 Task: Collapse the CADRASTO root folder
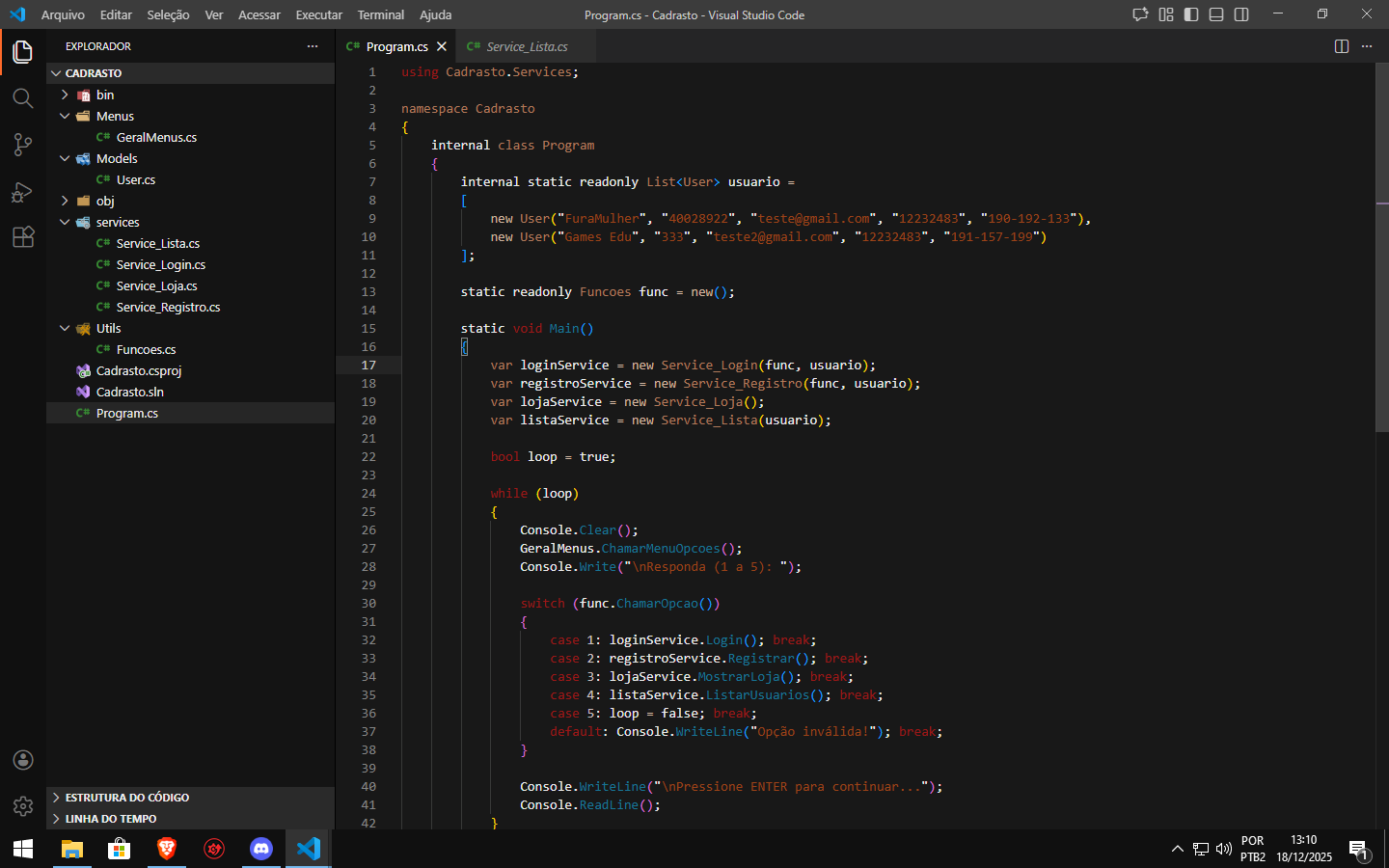(x=56, y=73)
